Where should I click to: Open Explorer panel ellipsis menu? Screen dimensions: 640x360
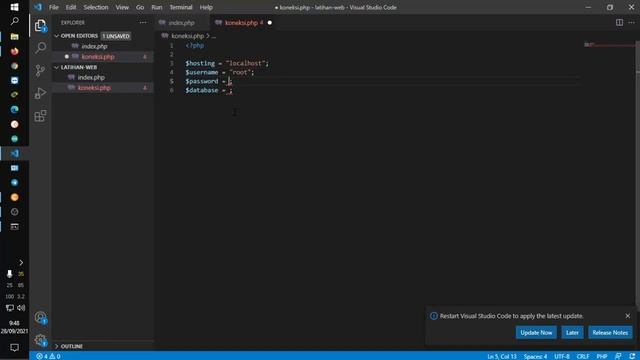coord(143,22)
